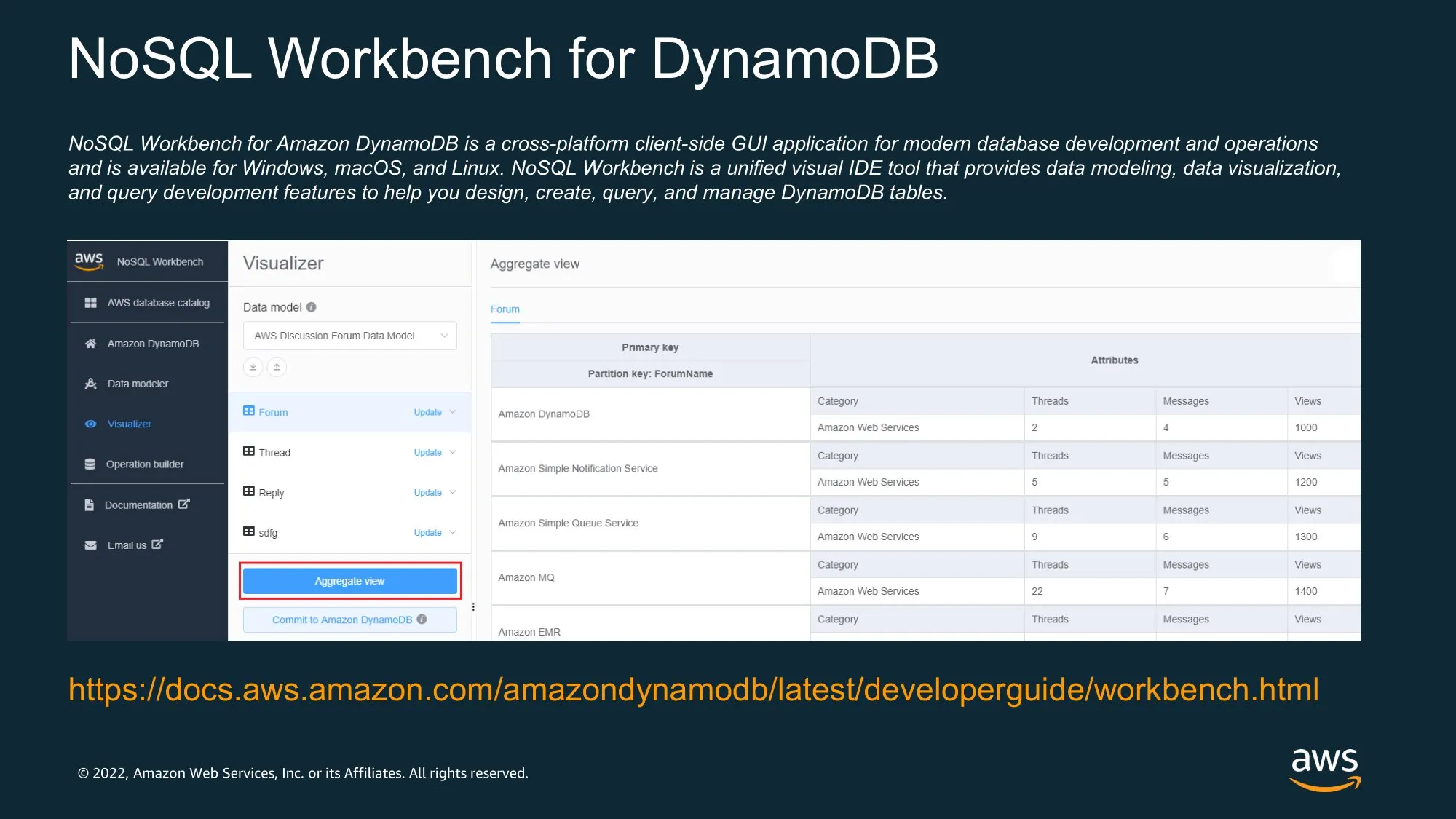This screenshot has width=1456, height=819.
Task: Expand the chevron beside Forum Update
Action: point(453,412)
